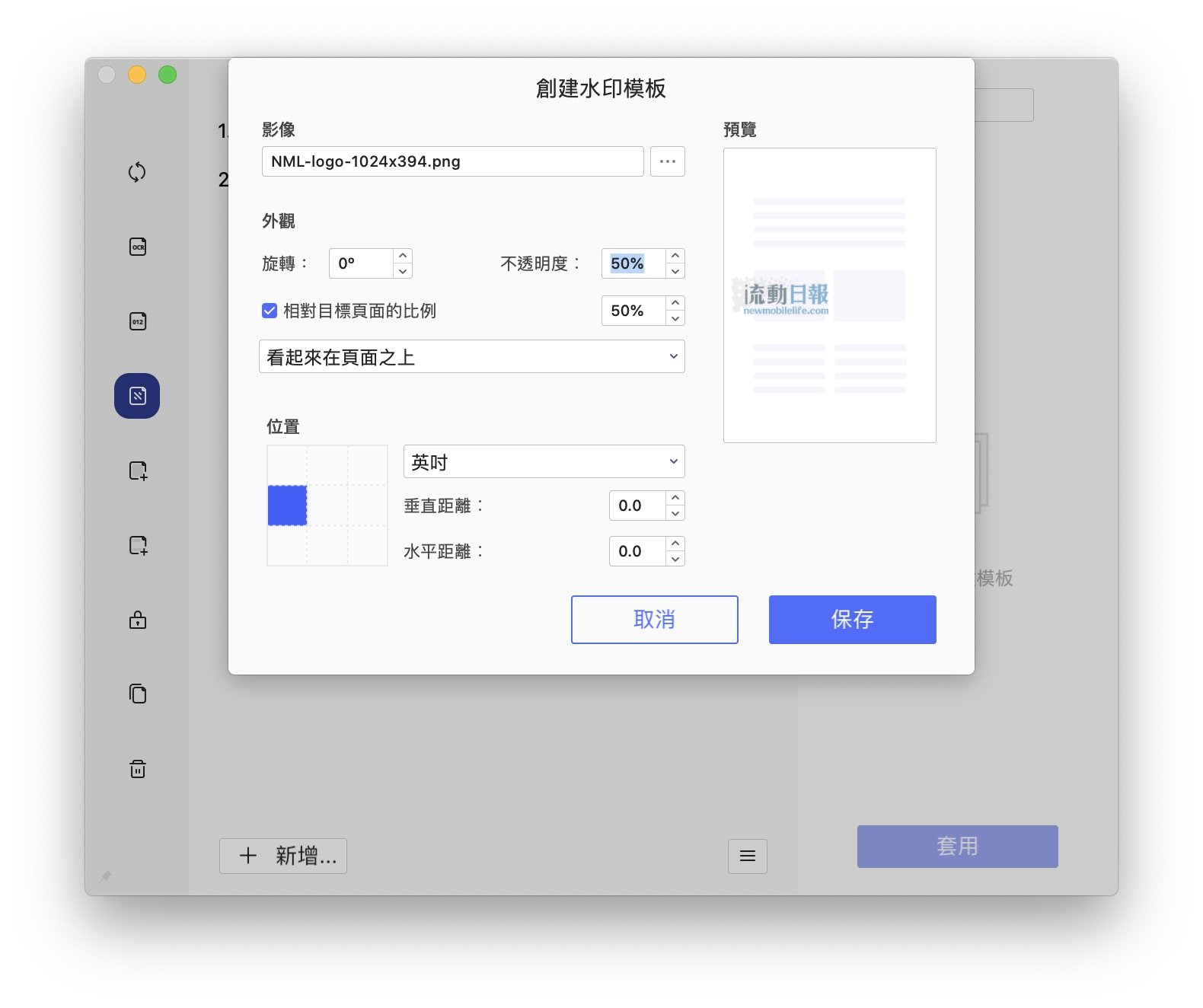
Task: Click the pin icon at bottom-left corner
Action: tap(106, 876)
